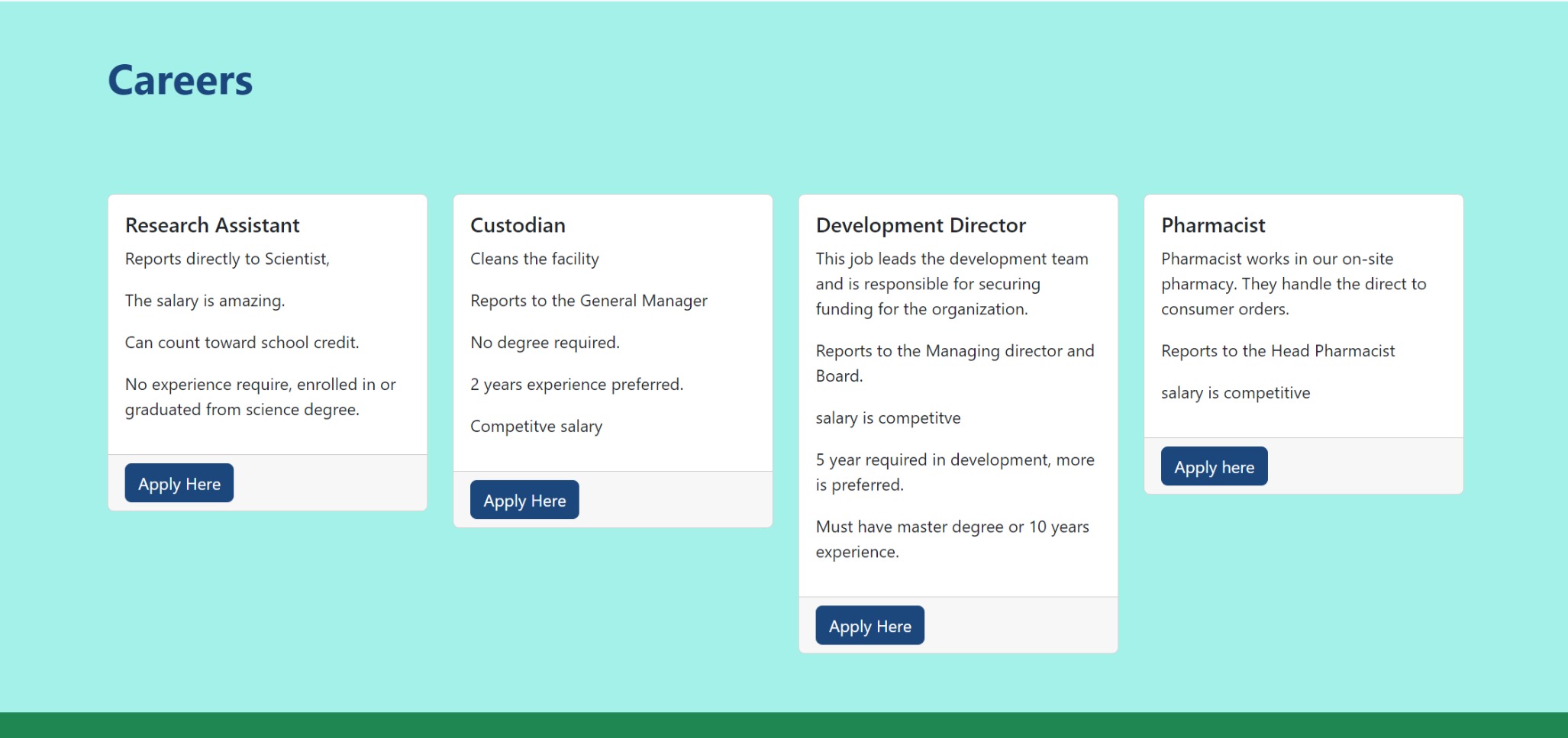The image size is (1568, 738).
Task: Click '2 years experience preferred' text
Action: [x=576, y=385]
